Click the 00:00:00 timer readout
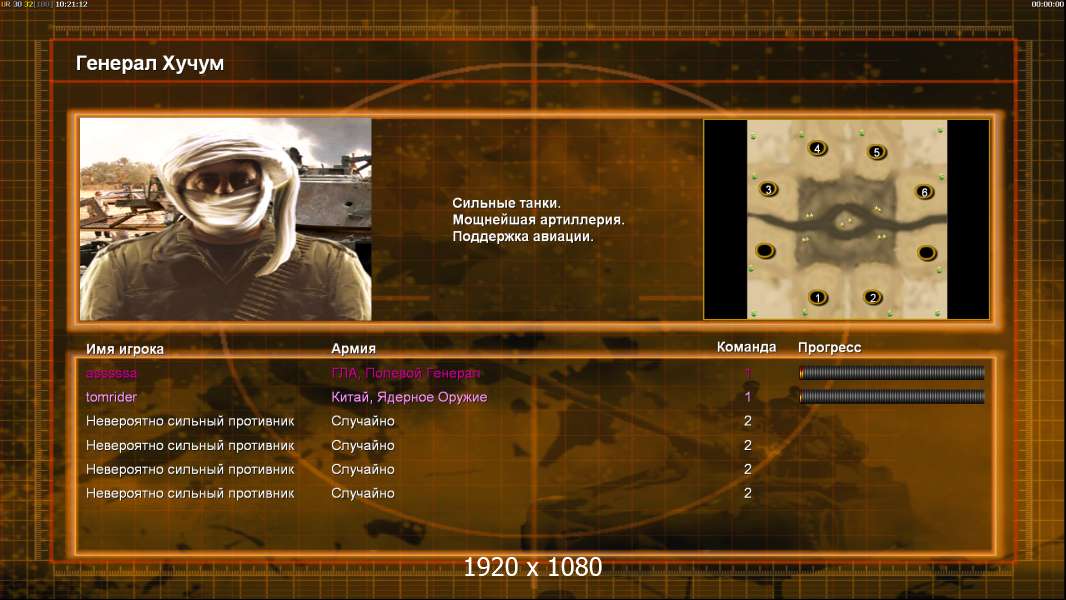Image resolution: width=1066 pixels, height=600 pixels. [x=1048, y=4]
